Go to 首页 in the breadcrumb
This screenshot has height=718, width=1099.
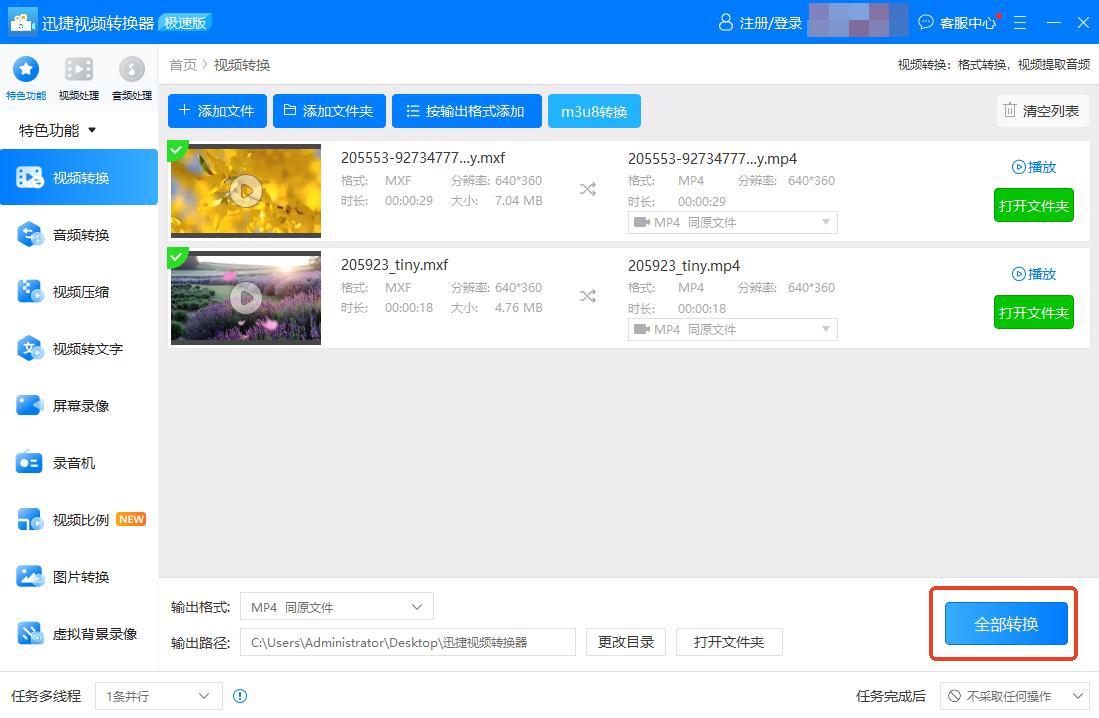[x=182, y=65]
